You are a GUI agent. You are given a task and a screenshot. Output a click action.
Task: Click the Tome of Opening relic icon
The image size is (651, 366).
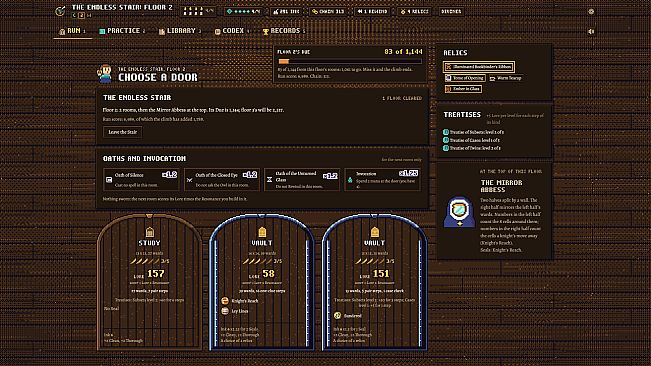pos(448,78)
